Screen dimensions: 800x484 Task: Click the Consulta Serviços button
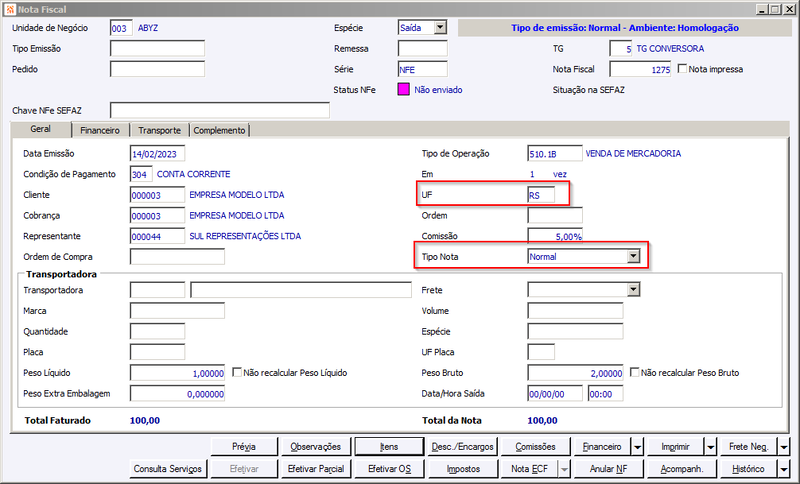click(167, 469)
